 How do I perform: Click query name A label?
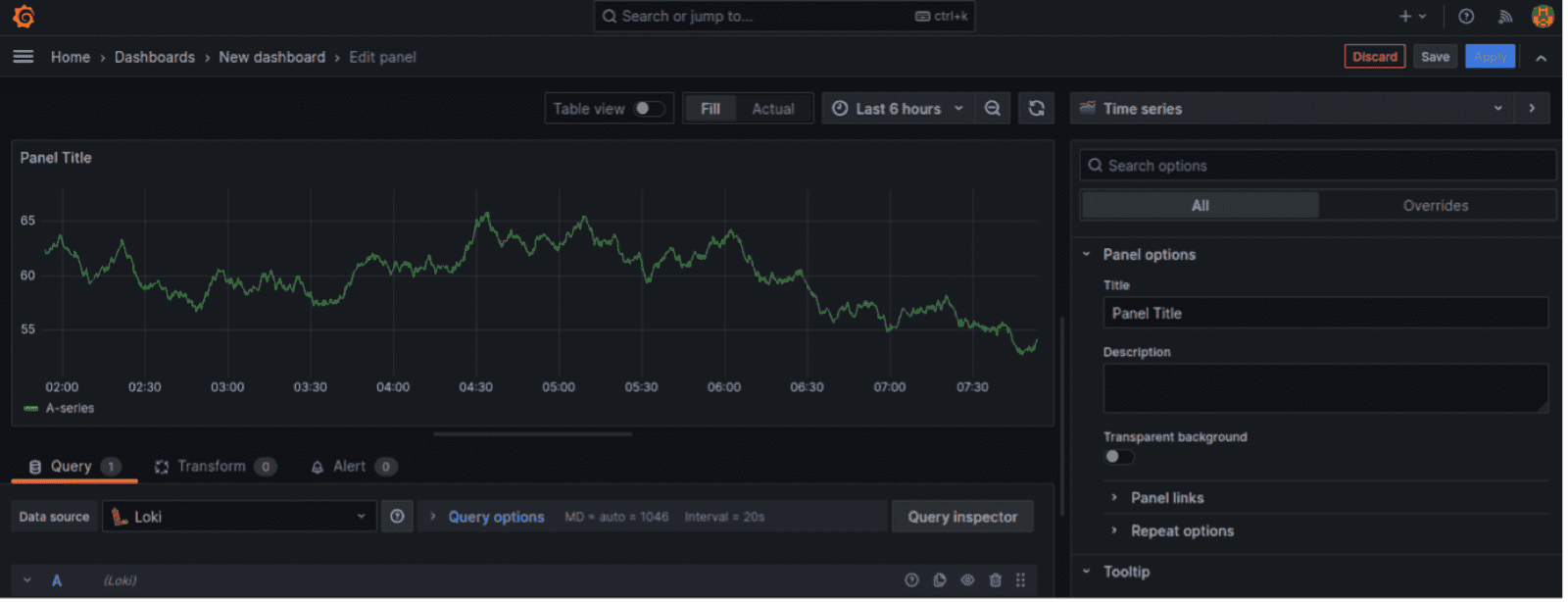57,580
